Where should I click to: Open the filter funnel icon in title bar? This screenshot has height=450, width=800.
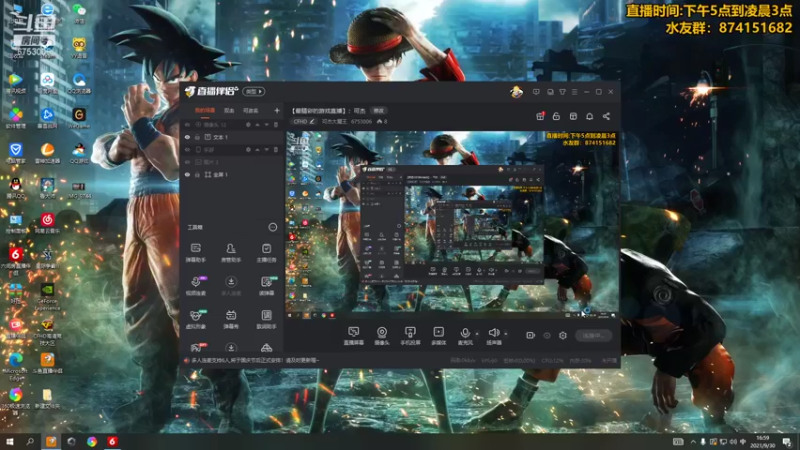click(562, 92)
